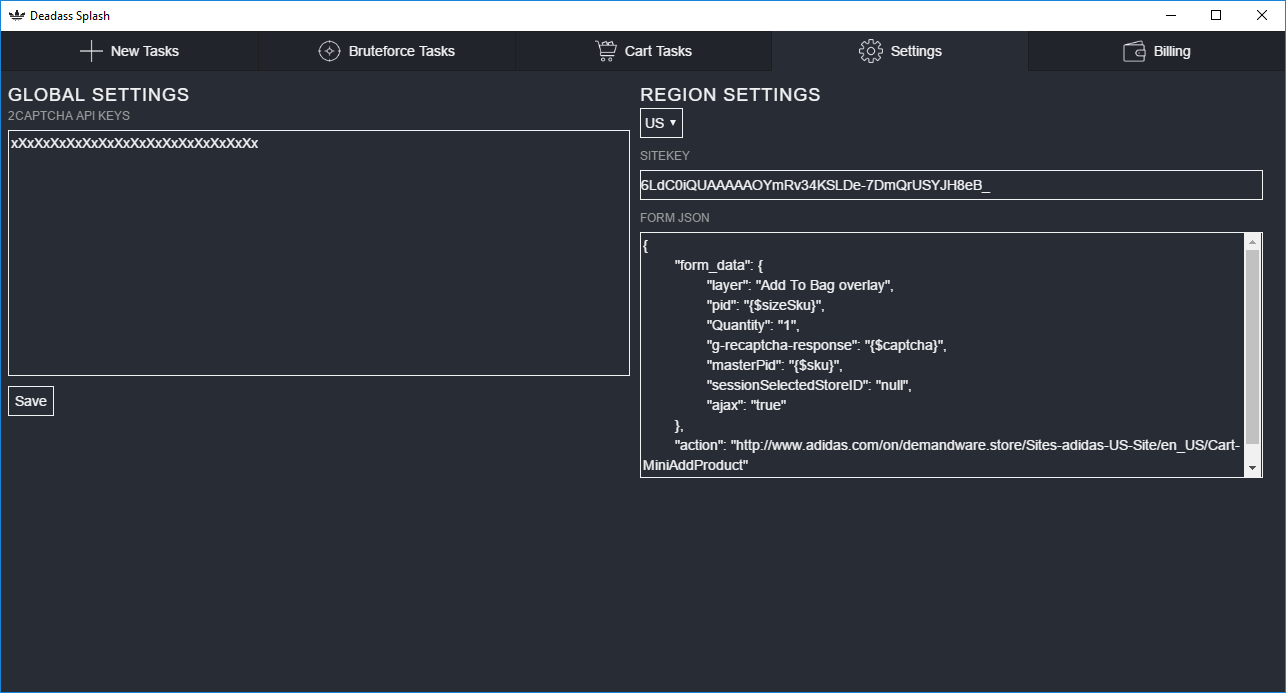Save the global settings
This screenshot has width=1286, height=693.
[31, 401]
